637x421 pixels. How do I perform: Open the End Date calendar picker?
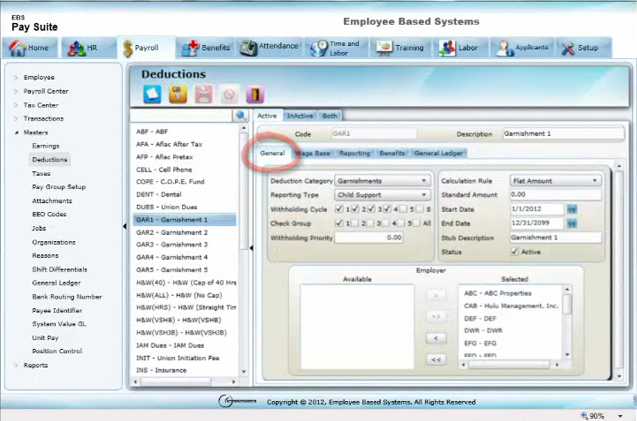pos(572,223)
